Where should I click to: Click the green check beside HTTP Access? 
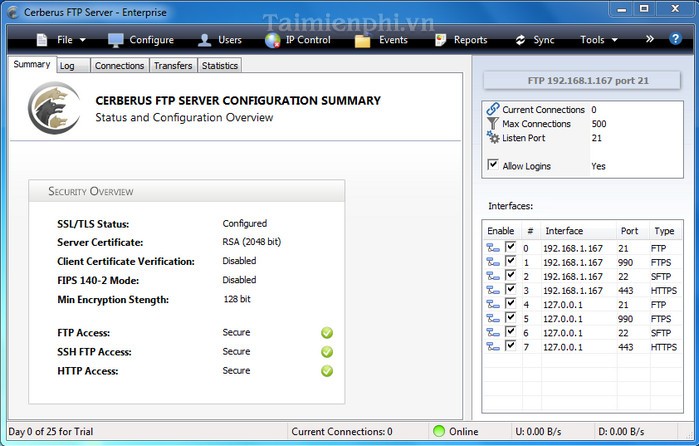pos(327,371)
